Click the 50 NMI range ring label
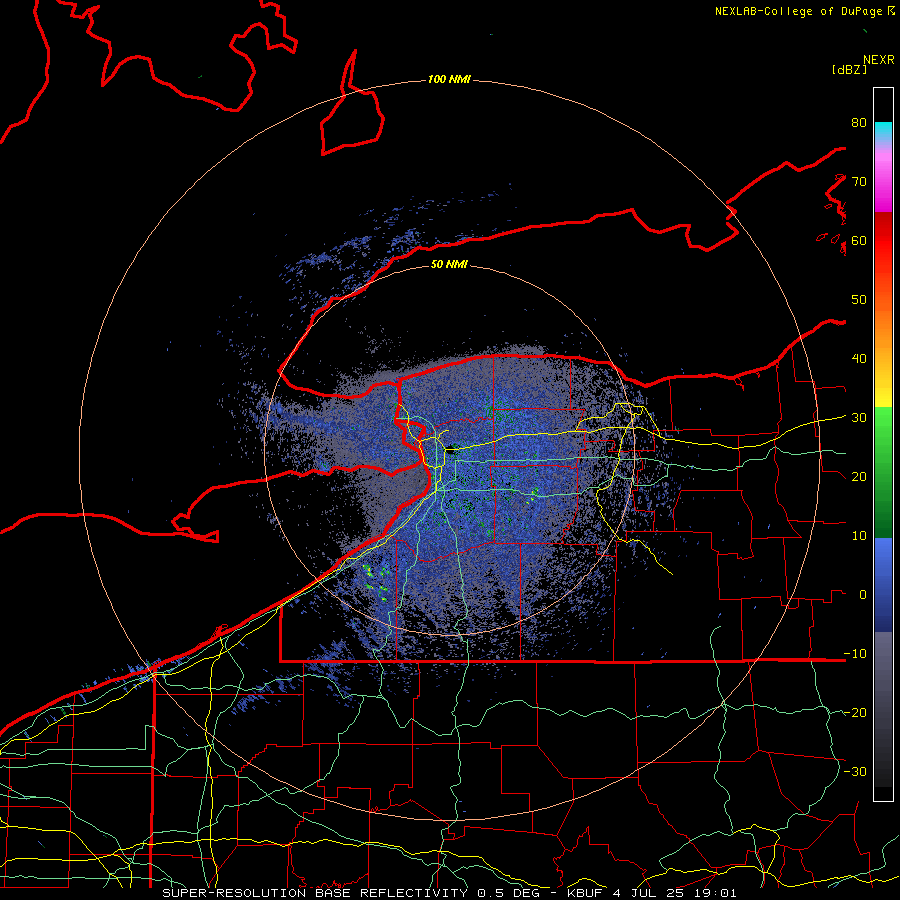This screenshot has width=900, height=900. [449, 265]
